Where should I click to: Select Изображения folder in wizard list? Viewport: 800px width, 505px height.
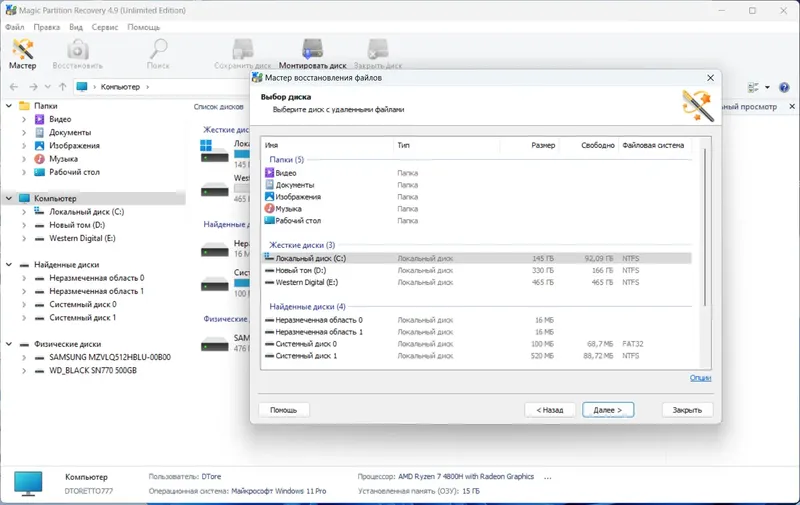pyautogui.click(x=478, y=197)
